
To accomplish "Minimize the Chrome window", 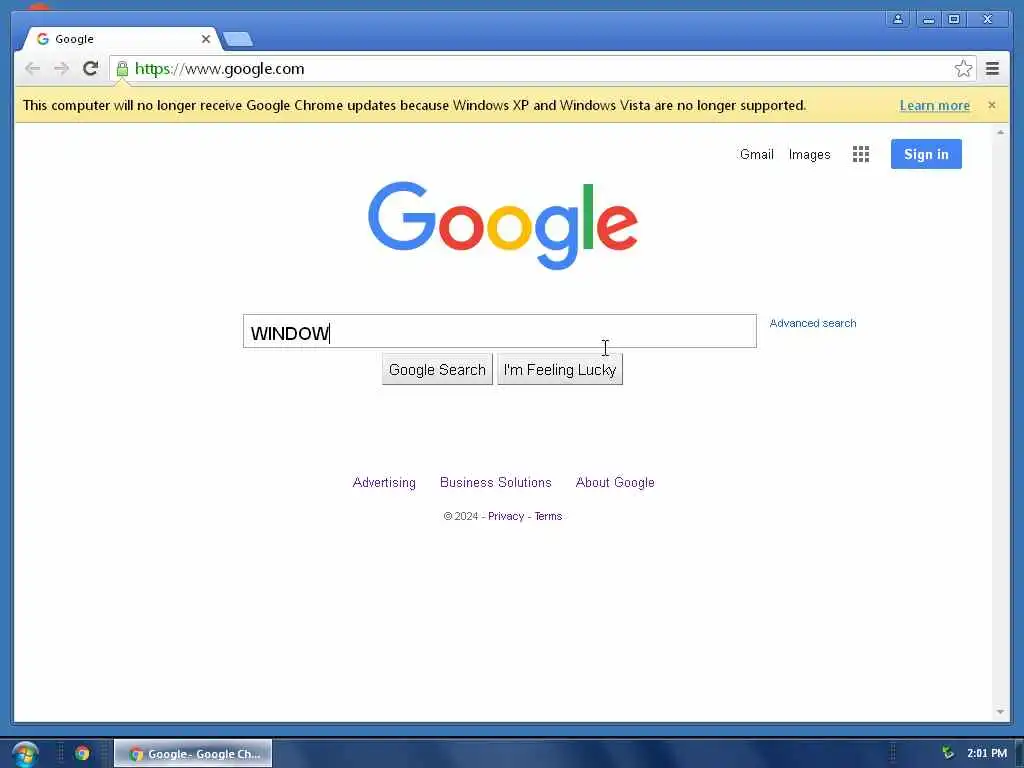I will pos(928,19).
